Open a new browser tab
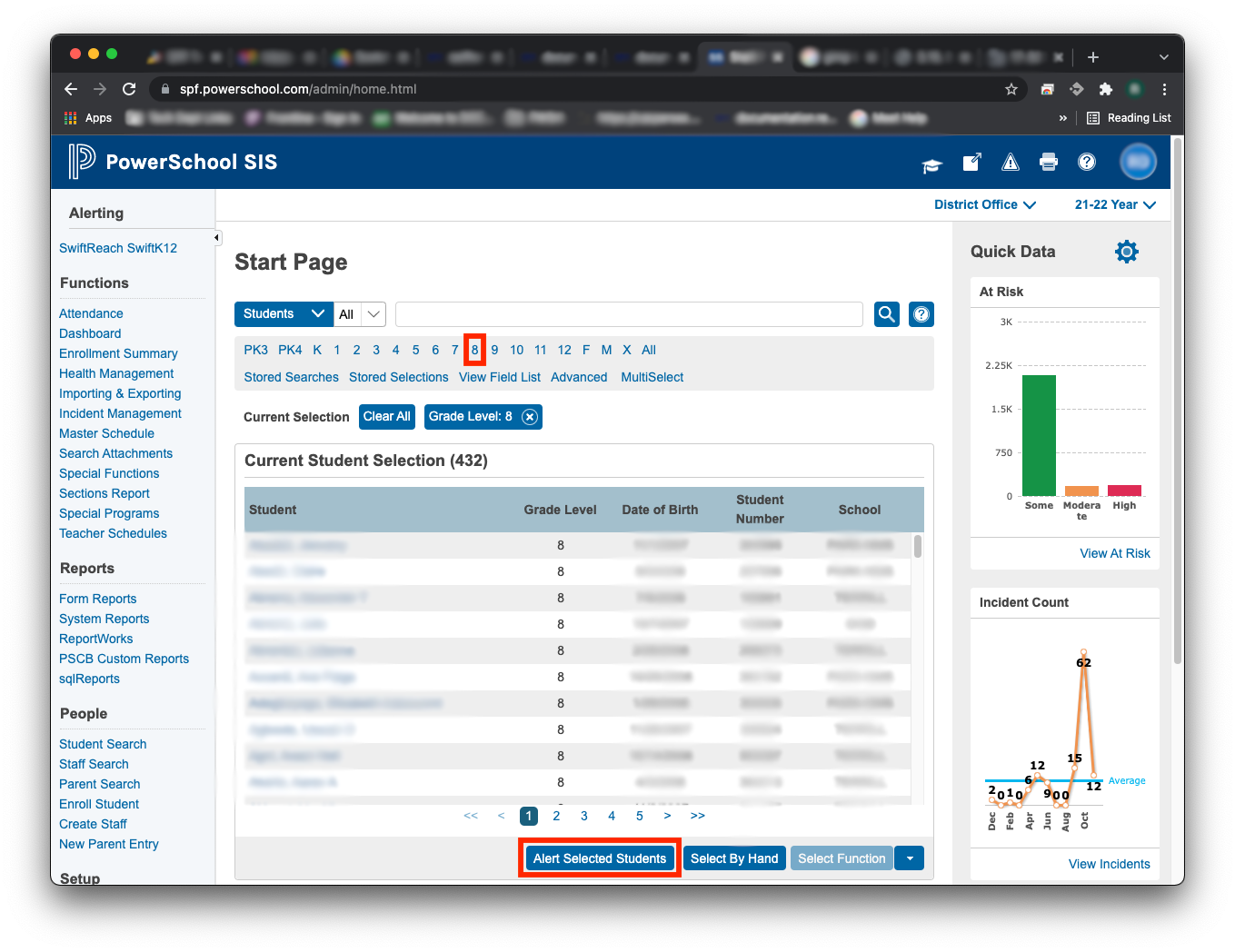 click(1093, 57)
